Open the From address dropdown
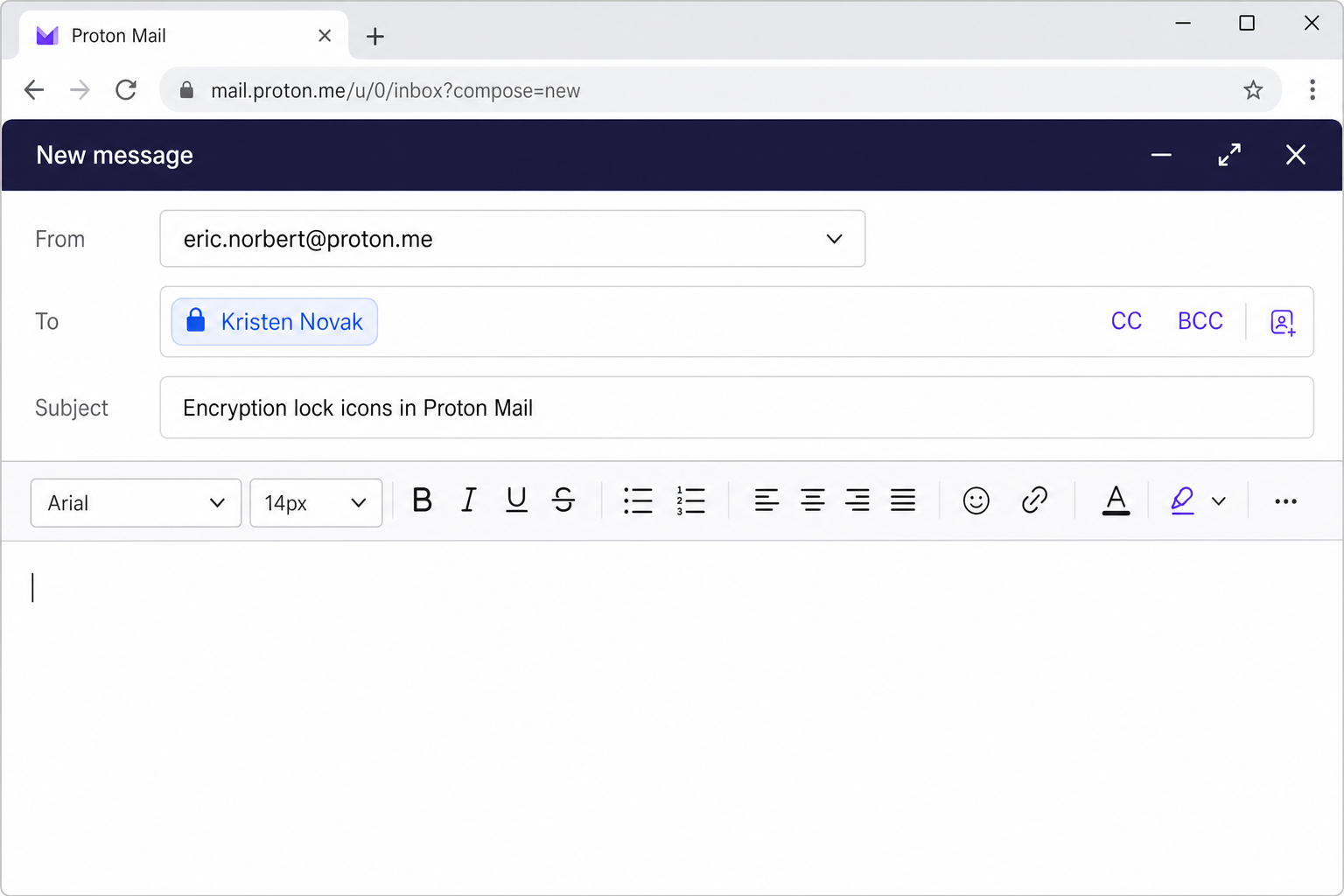This screenshot has height=896, width=1344. click(x=513, y=239)
